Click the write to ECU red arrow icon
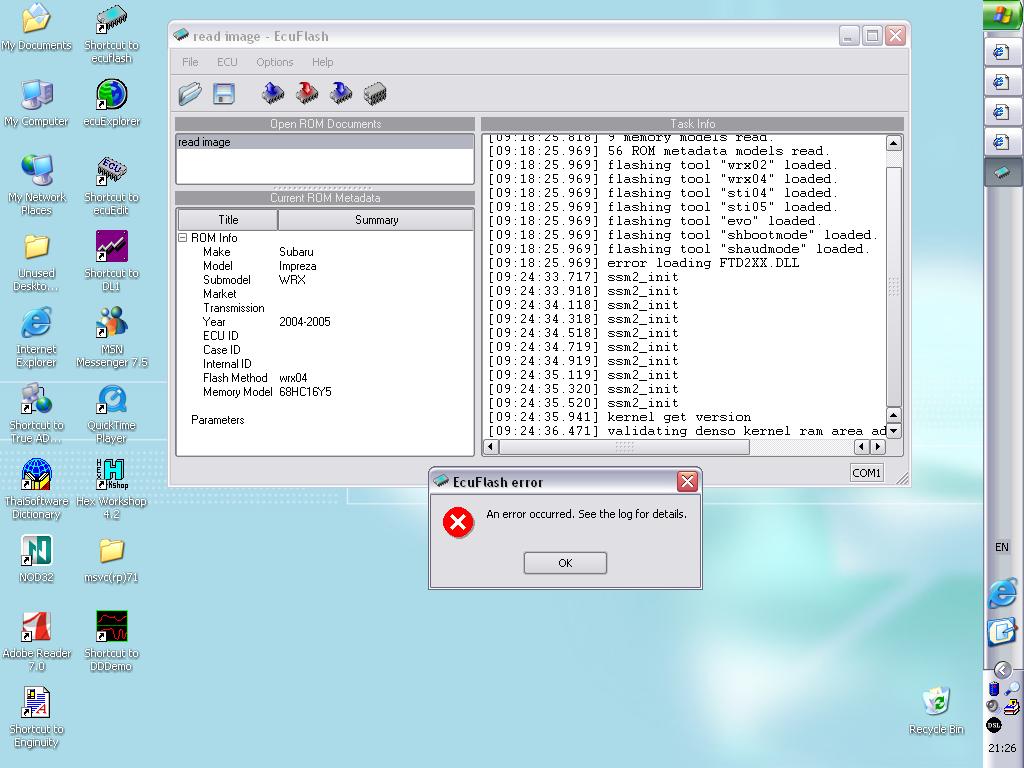 [x=307, y=93]
